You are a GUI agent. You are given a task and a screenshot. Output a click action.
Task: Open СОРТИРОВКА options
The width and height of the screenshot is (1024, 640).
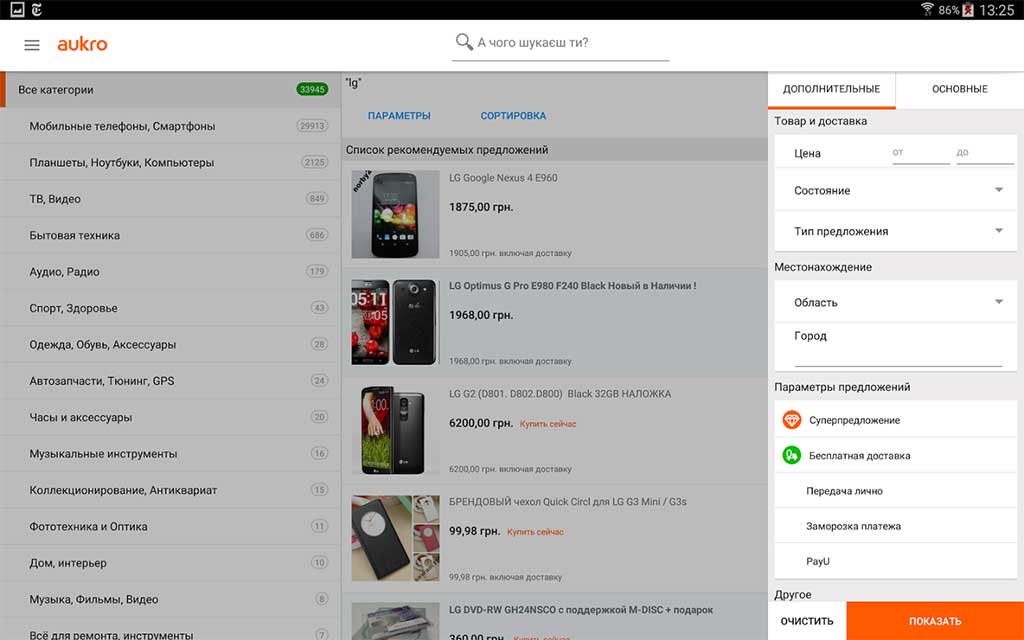coord(513,116)
